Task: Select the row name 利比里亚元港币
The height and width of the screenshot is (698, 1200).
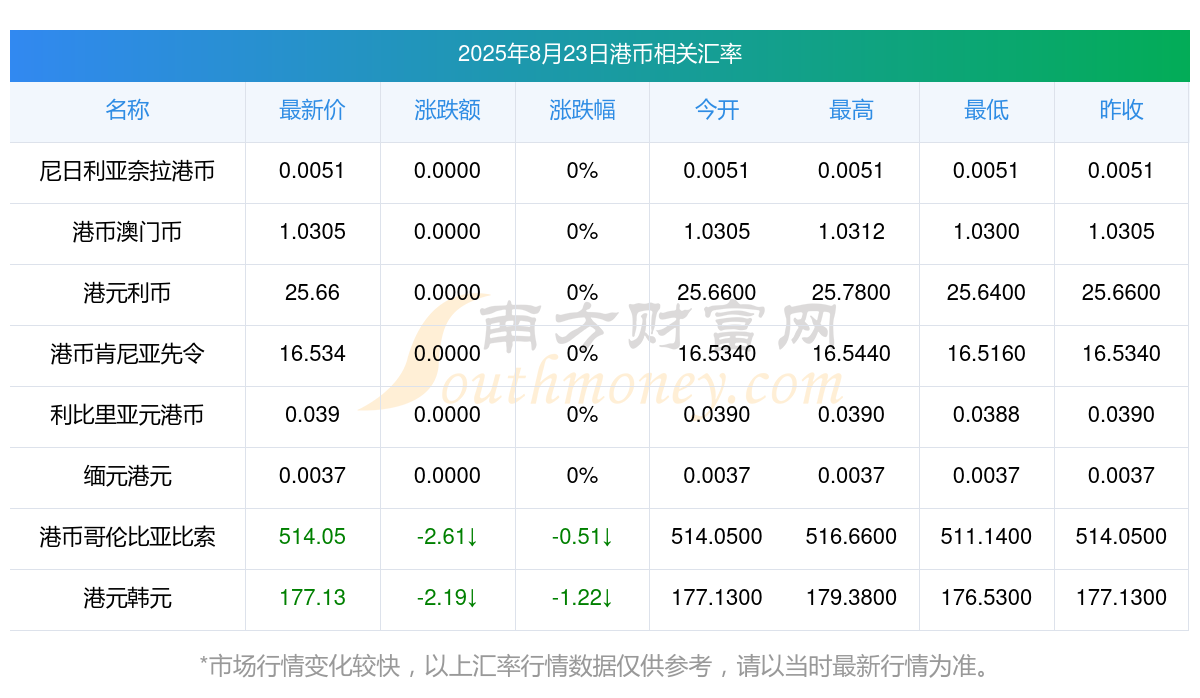Action: pos(127,415)
